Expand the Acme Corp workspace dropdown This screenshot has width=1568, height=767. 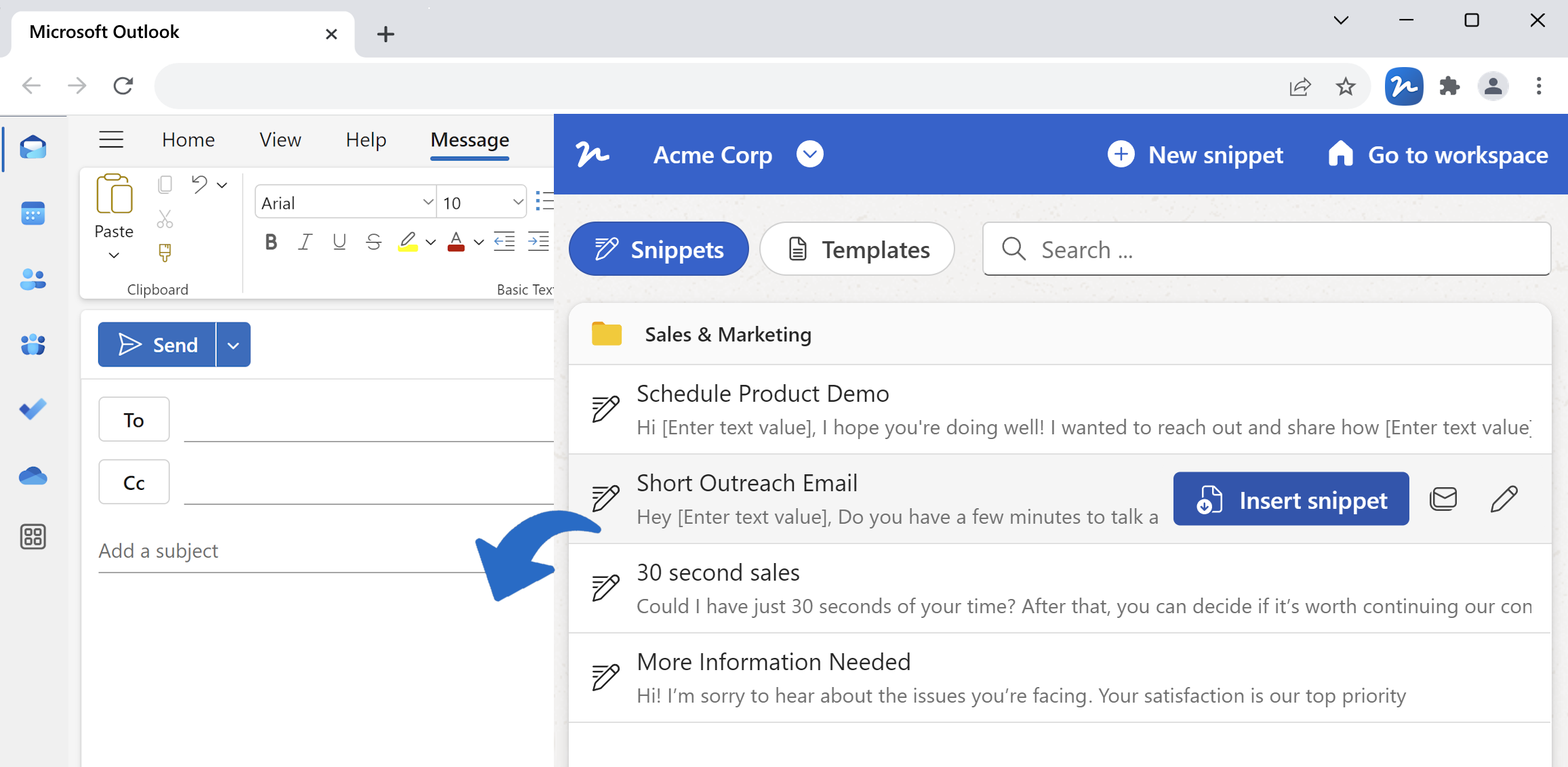click(810, 154)
